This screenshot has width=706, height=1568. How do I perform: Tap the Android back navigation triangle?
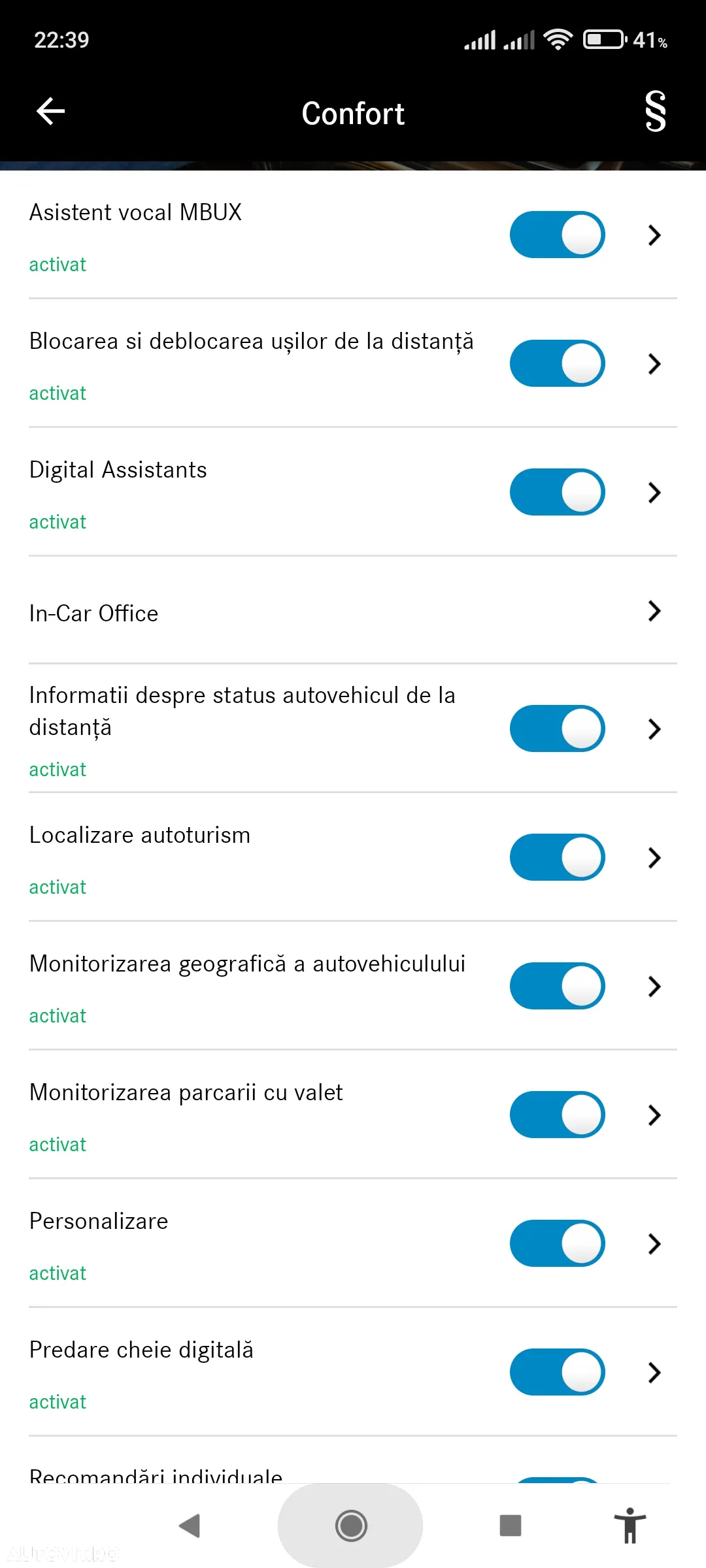pos(190,1526)
